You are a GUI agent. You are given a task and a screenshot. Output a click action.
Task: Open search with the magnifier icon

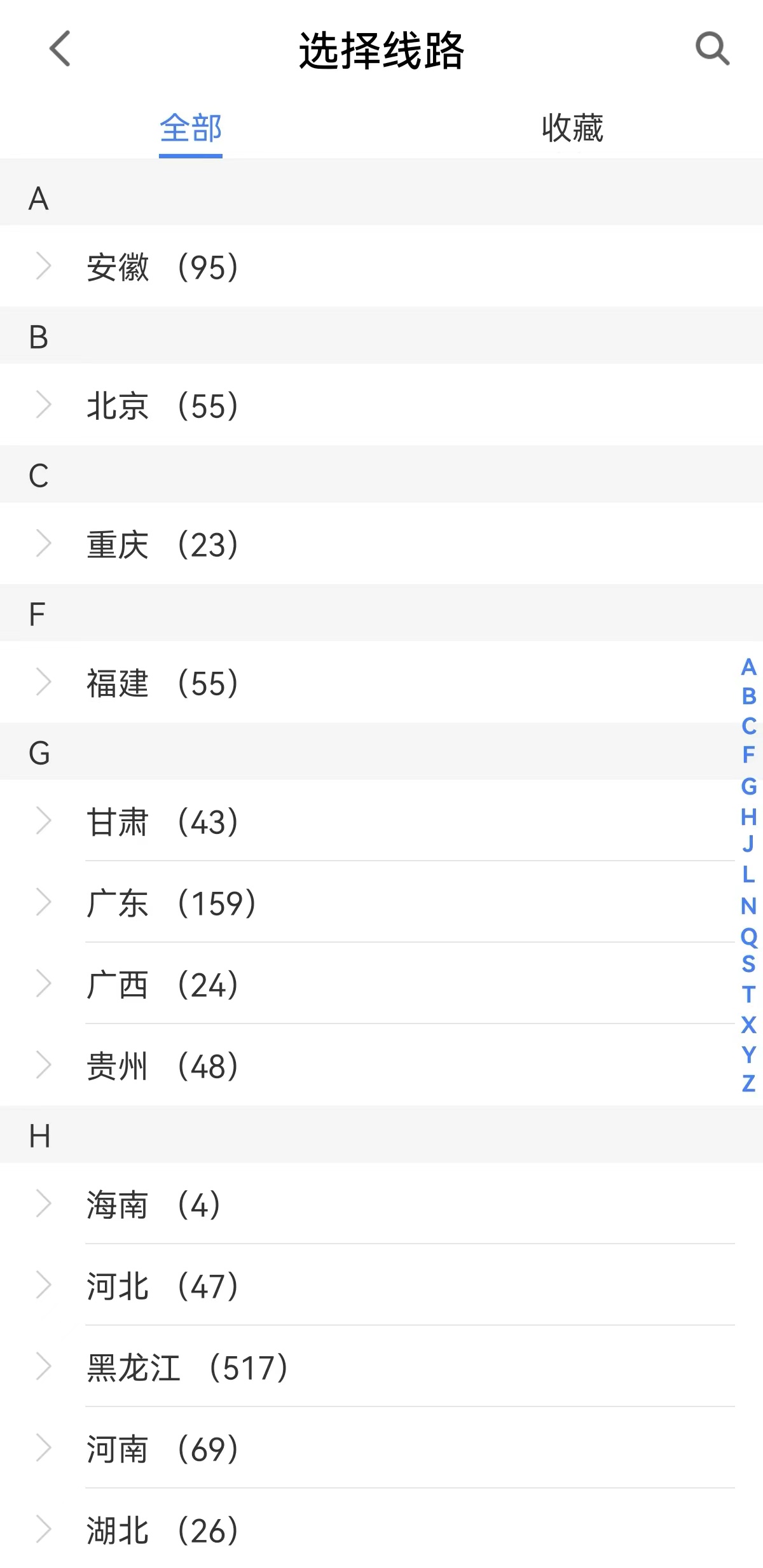711,49
